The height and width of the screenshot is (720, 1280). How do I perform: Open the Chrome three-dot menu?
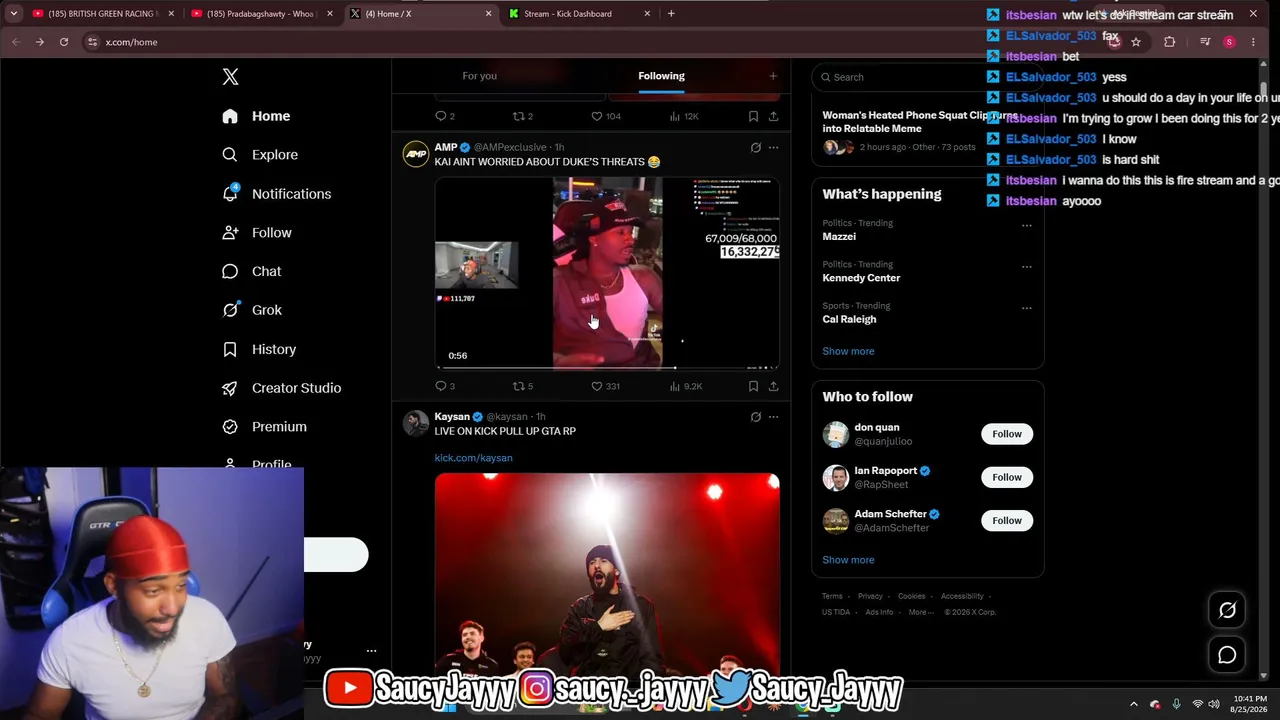[x=1254, y=42]
